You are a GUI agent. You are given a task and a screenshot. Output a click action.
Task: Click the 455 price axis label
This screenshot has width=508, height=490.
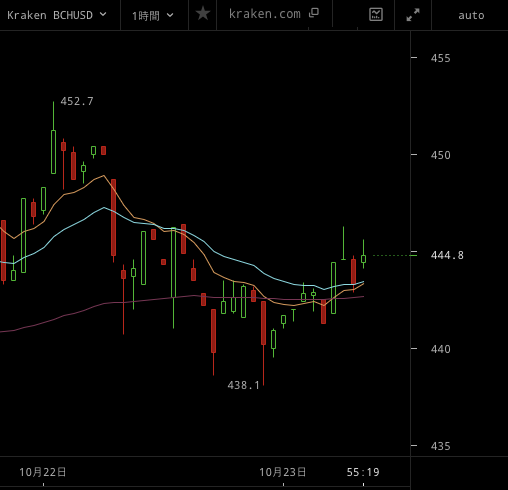440,58
